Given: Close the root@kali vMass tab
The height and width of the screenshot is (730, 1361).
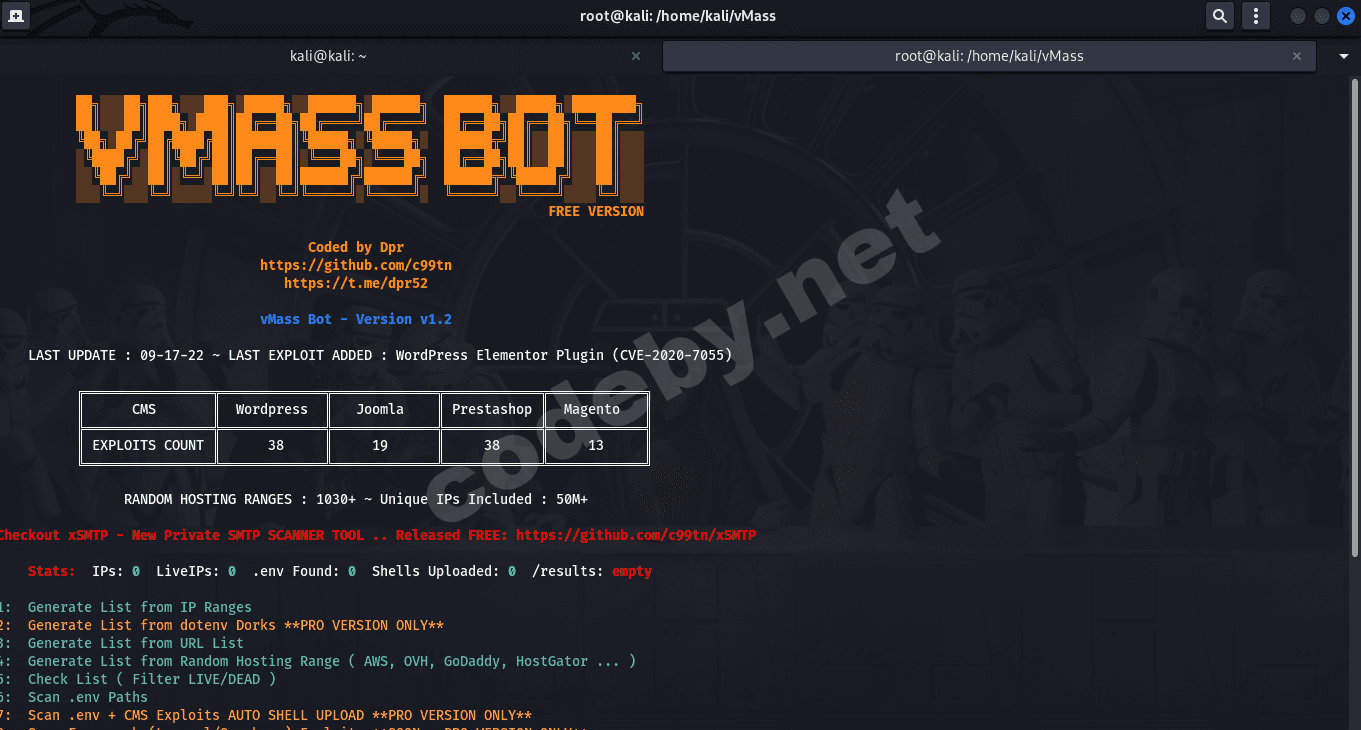Looking at the screenshot, I should (1299, 57).
